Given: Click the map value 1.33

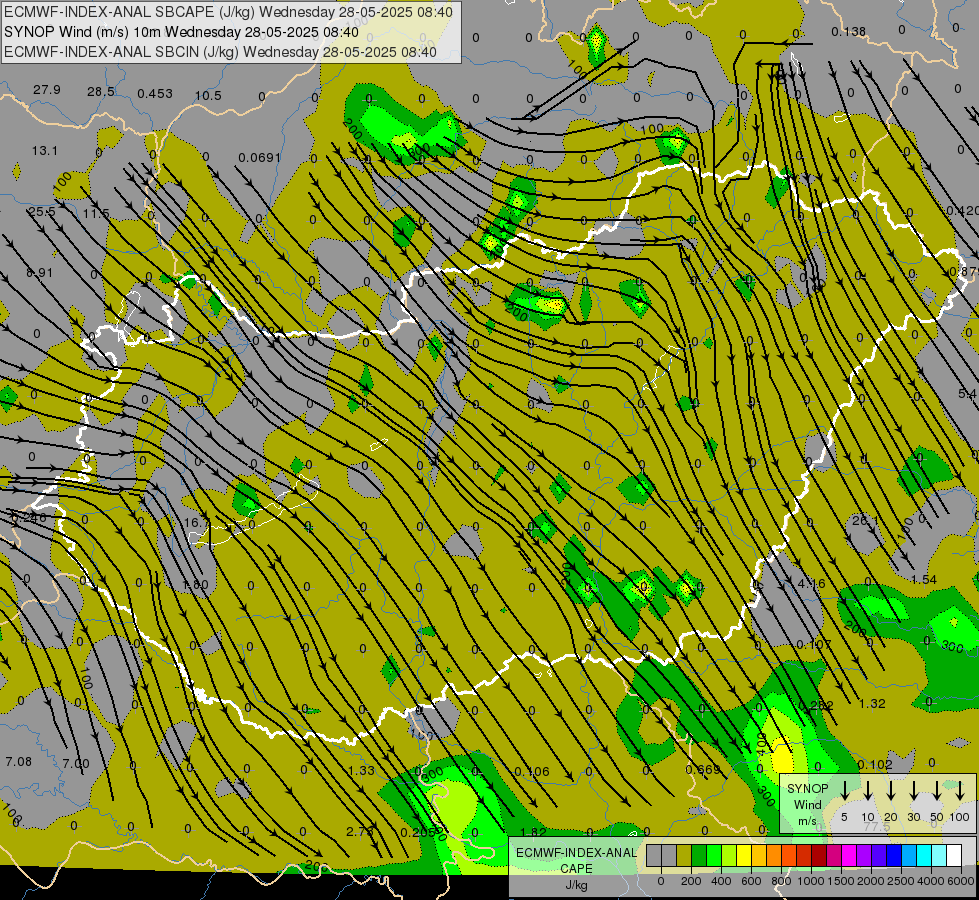Looking at the screenshot, I should point(361,771).
